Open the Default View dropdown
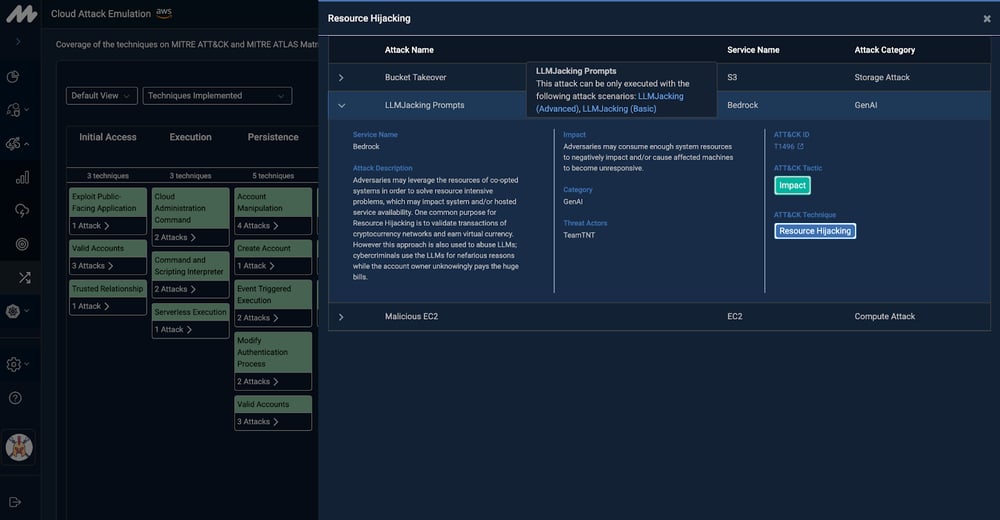This screenshot has height=520, width=1000. [101, 96]
